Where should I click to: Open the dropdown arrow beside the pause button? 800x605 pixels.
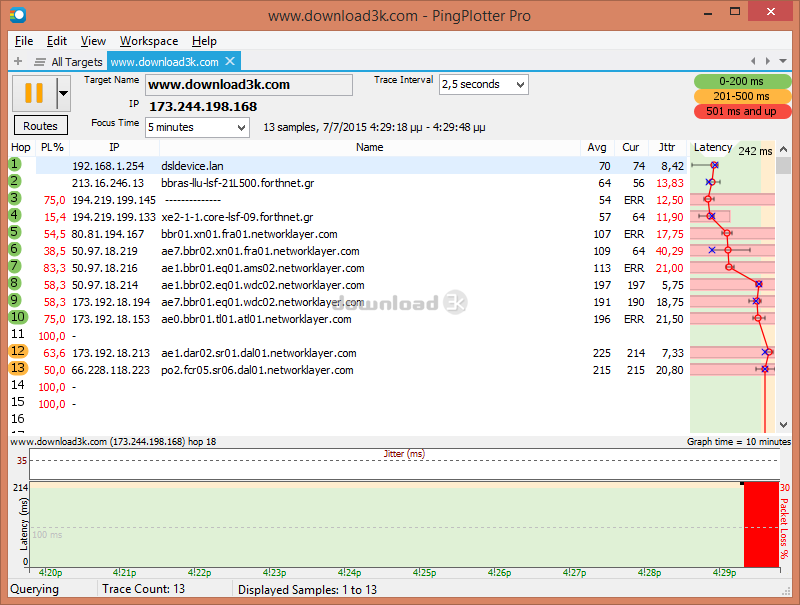(63, 94)
